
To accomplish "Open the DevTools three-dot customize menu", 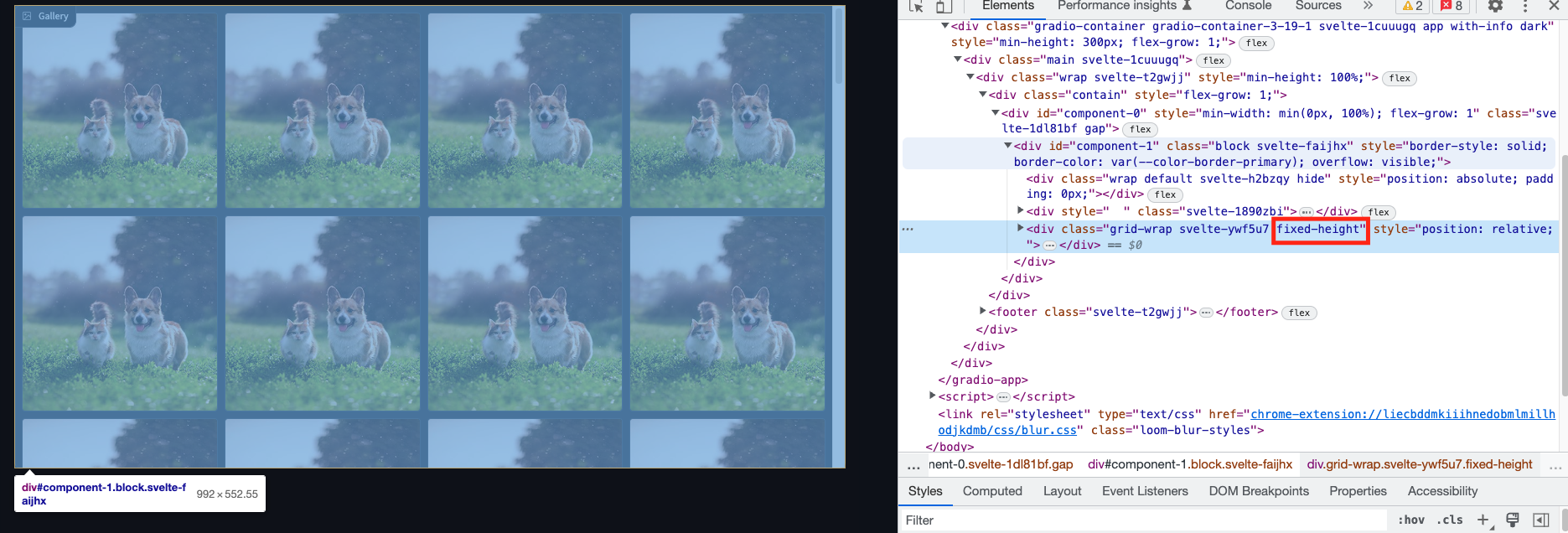I will pos(1525,6).
